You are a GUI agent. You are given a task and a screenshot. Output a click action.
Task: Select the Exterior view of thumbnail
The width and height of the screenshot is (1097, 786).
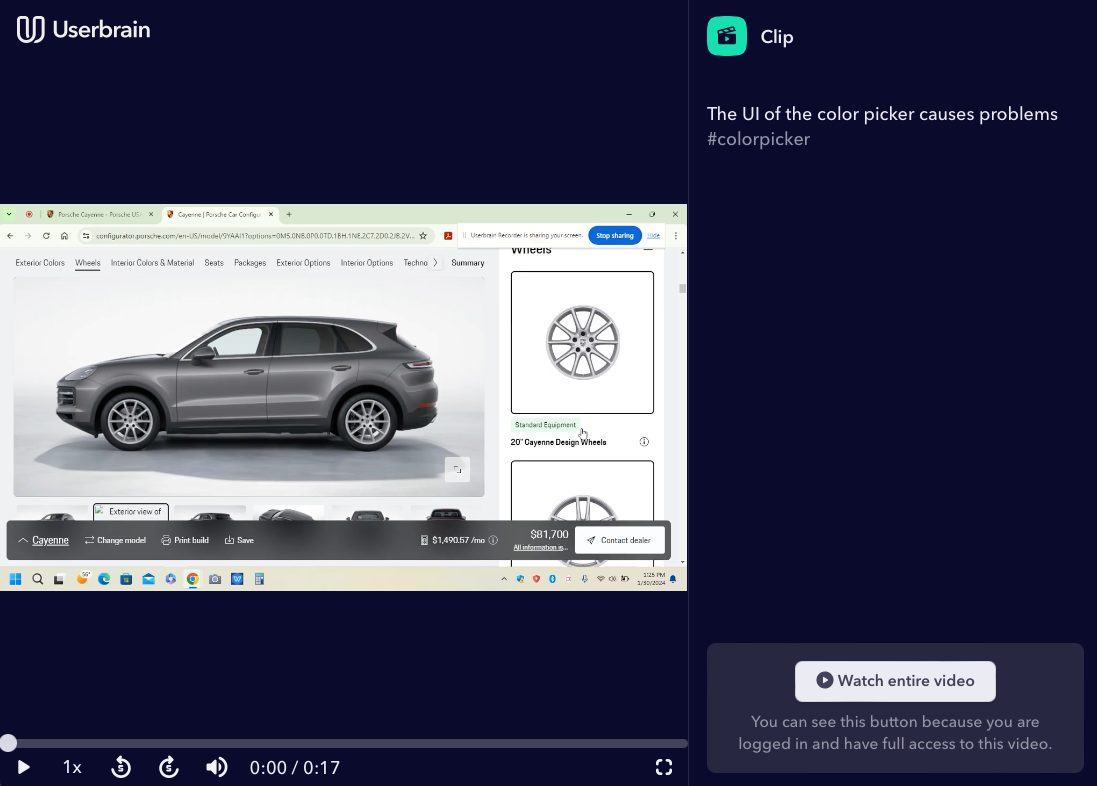point(131,512)
